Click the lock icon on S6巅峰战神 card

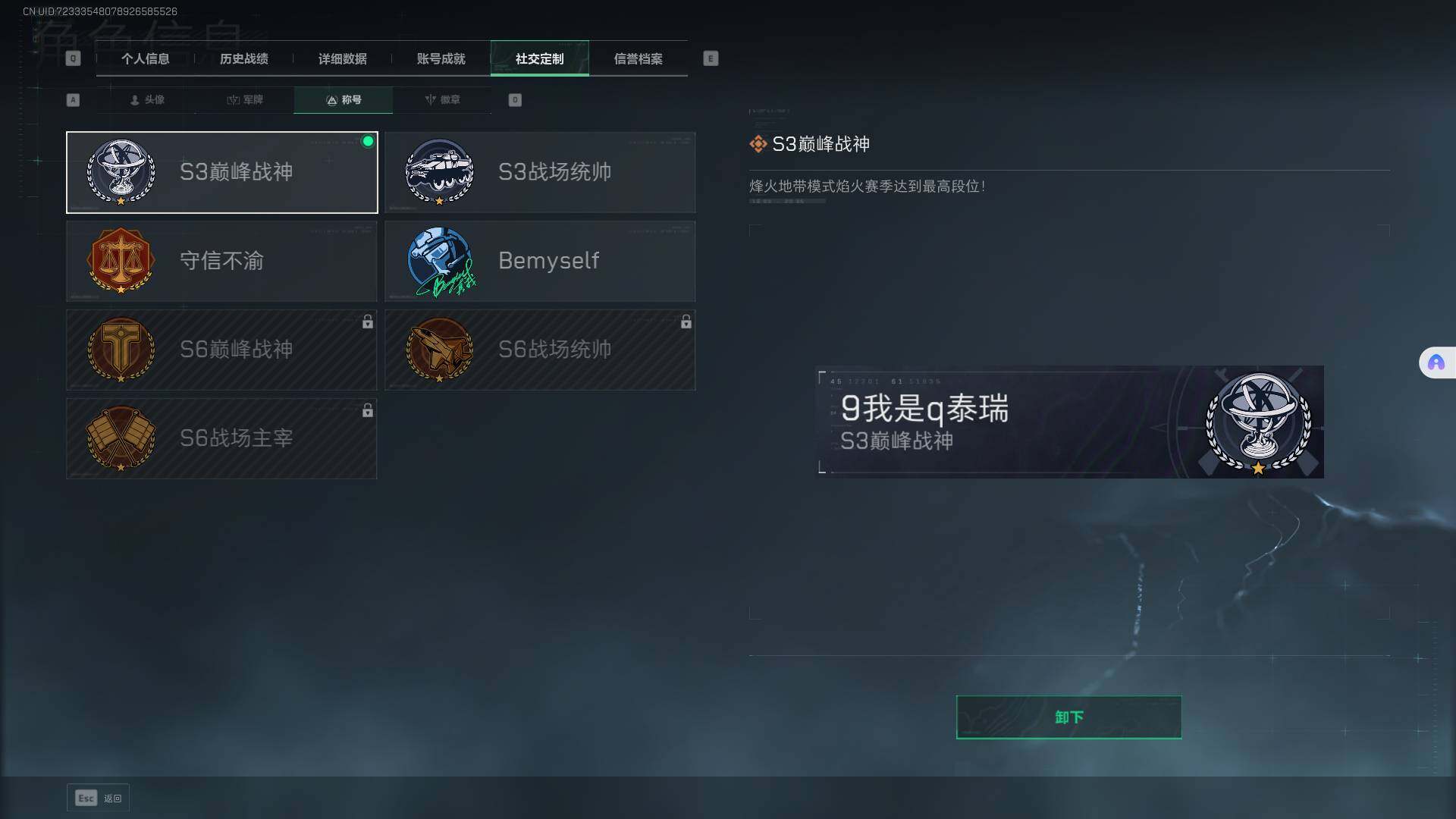coord(368,322)
